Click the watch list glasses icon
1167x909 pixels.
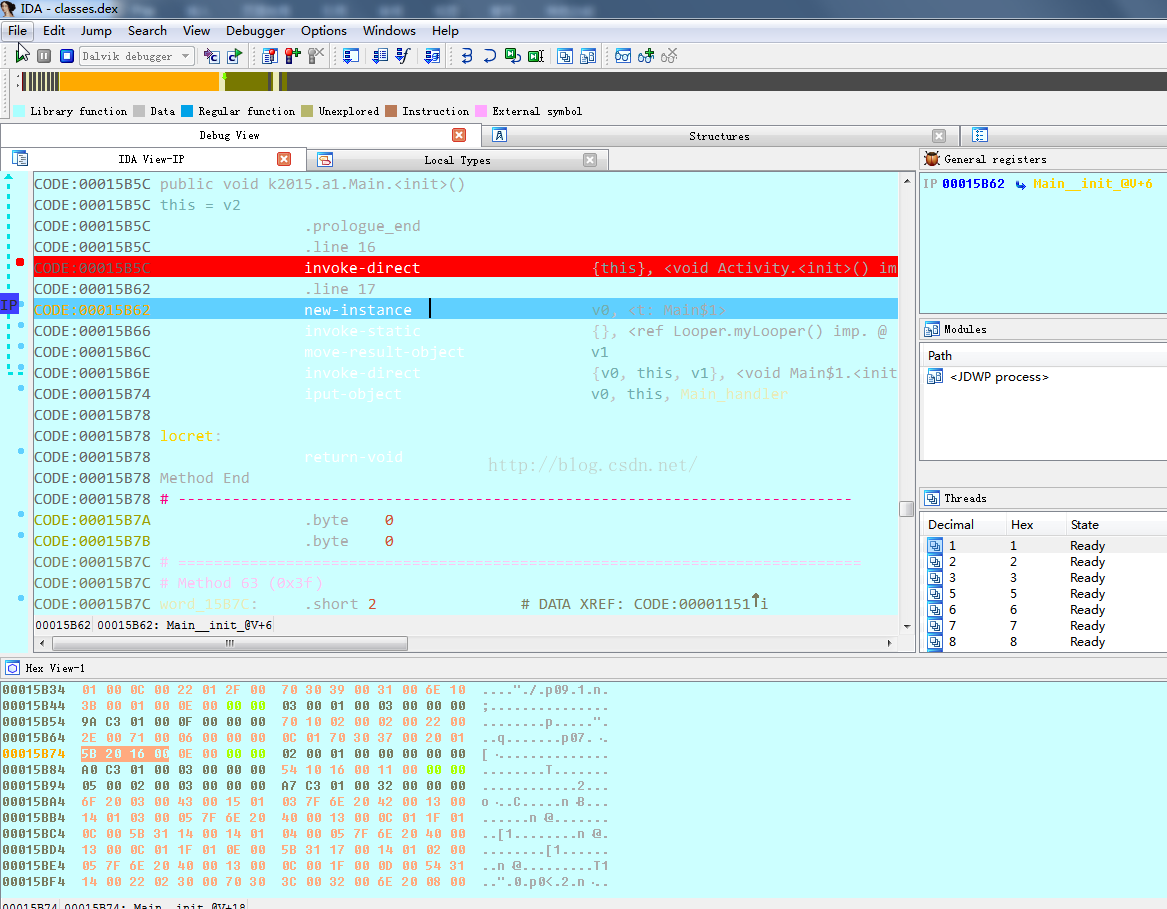(x=623, y=56)
